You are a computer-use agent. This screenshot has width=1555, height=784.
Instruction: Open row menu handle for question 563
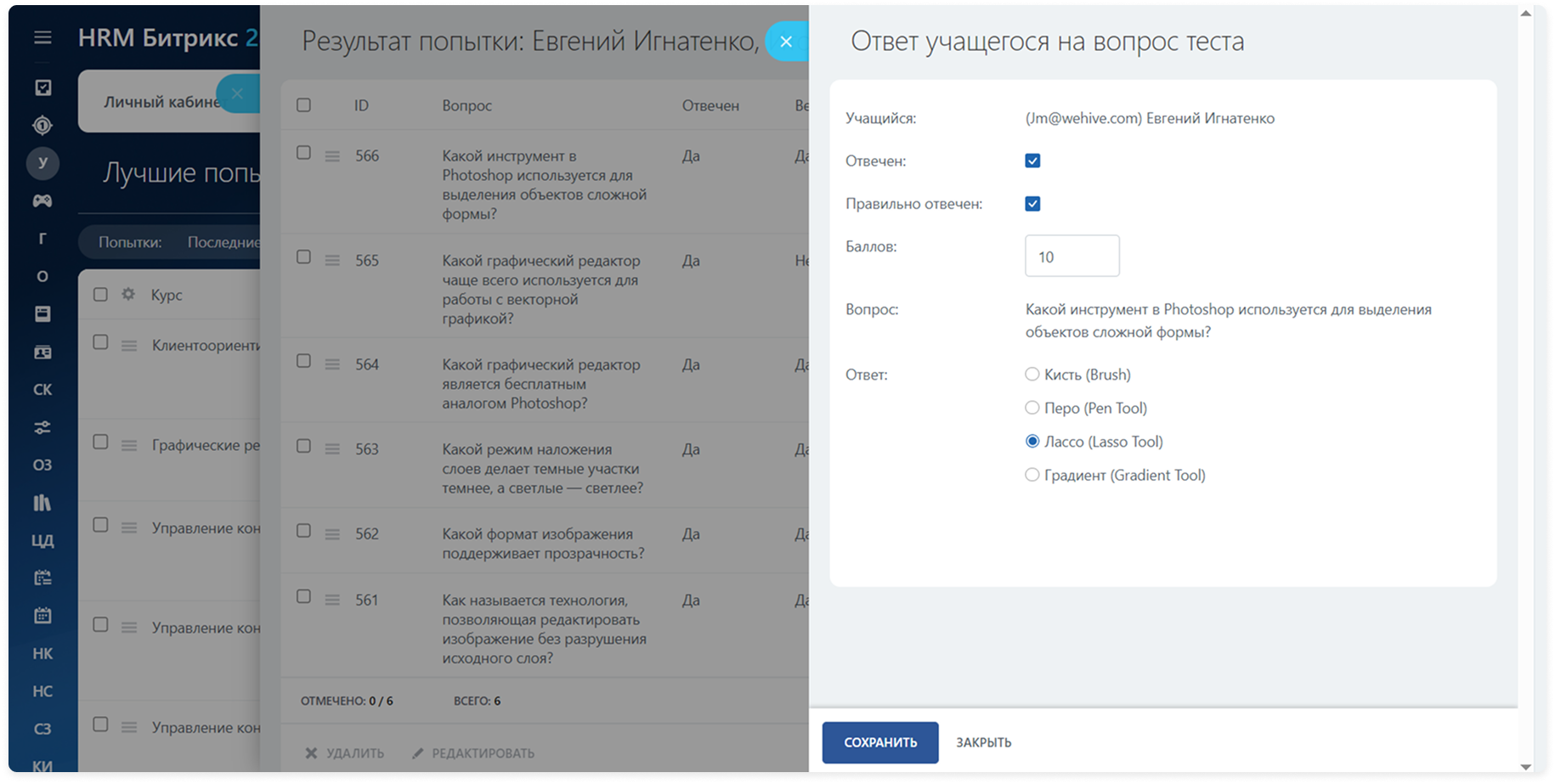click(x=332, y=449)
